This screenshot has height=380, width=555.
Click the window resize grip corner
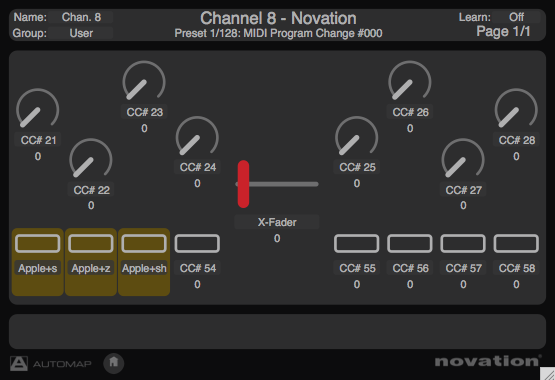548,374
